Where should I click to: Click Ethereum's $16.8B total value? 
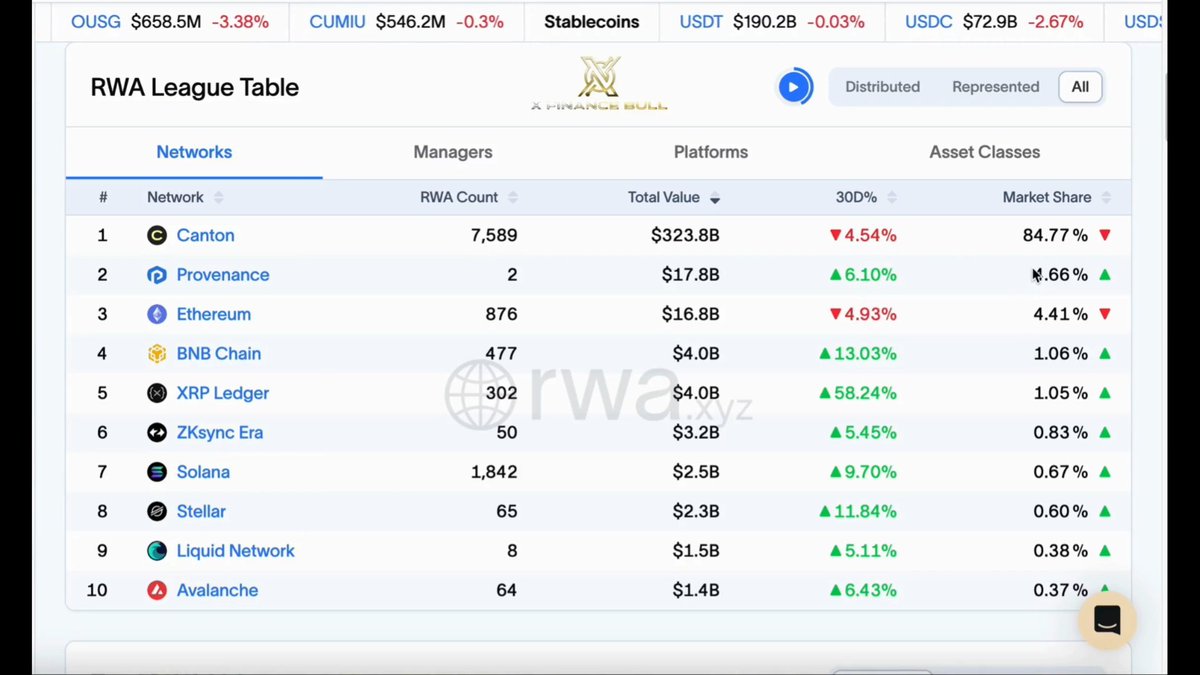[x=691, y=314]
